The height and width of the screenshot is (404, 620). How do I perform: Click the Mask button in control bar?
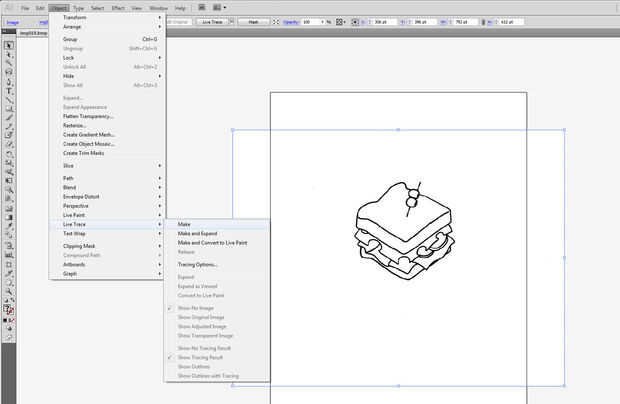[254, 20]
